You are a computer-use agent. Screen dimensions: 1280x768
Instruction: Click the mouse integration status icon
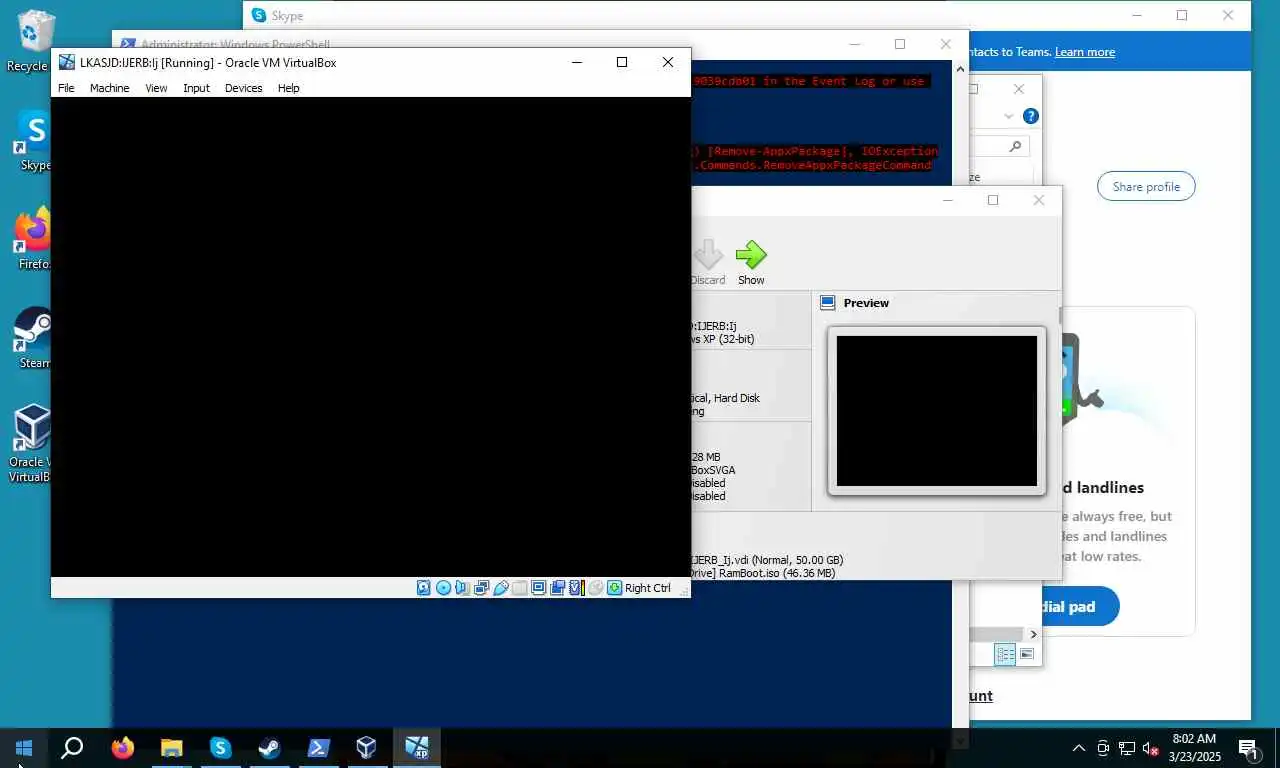[x=596, y=588]
